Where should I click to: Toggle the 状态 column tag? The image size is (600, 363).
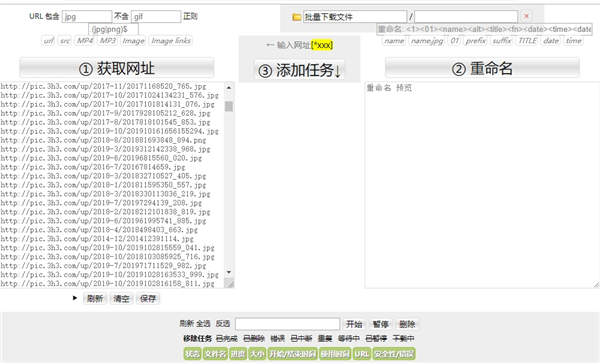pyautogui.click(x=192, y=354)
